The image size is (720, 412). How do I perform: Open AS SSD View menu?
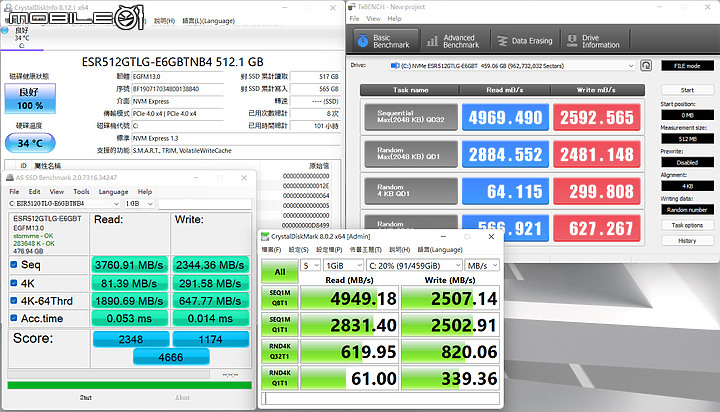56,192
